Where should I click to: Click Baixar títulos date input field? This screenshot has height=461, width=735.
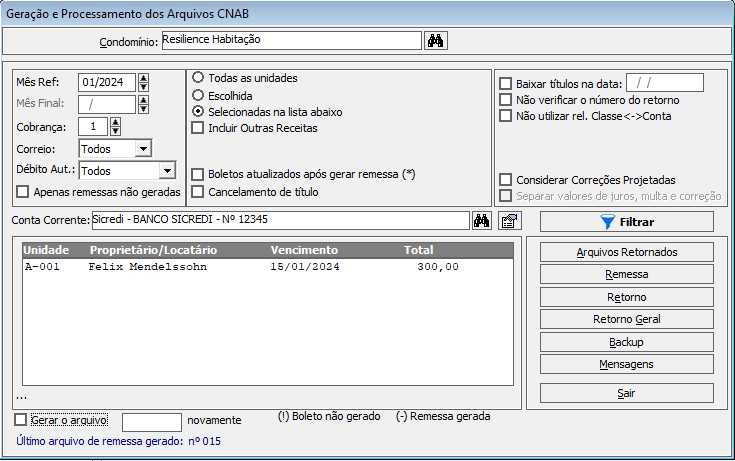coord(665,83)
